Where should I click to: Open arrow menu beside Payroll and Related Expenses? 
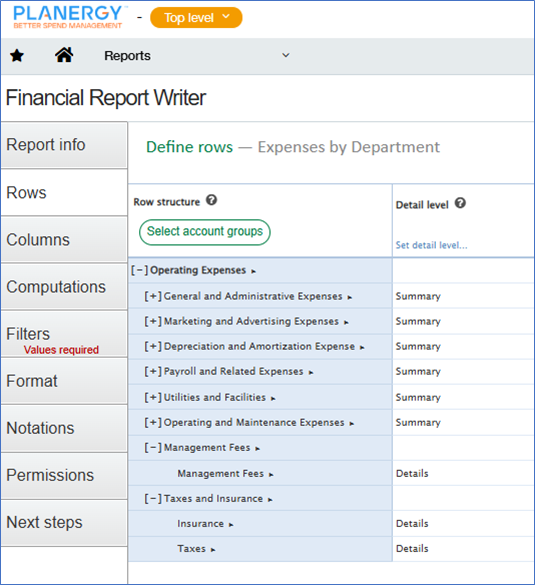311,372
